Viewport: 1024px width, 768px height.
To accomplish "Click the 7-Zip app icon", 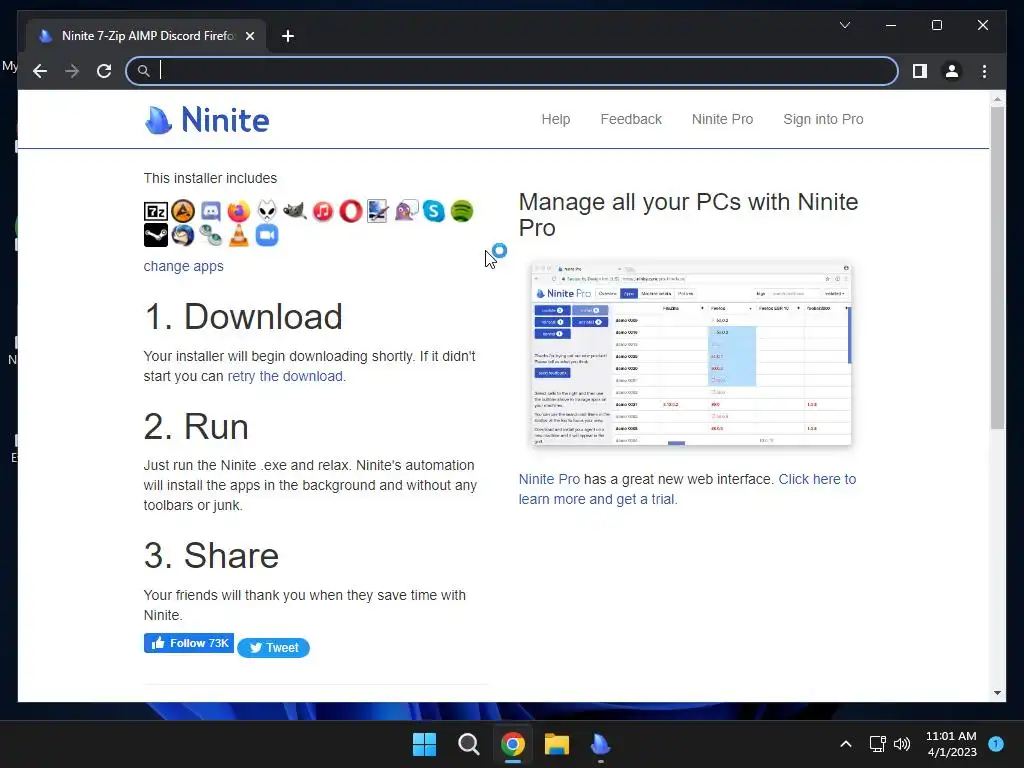I will 155,211.
